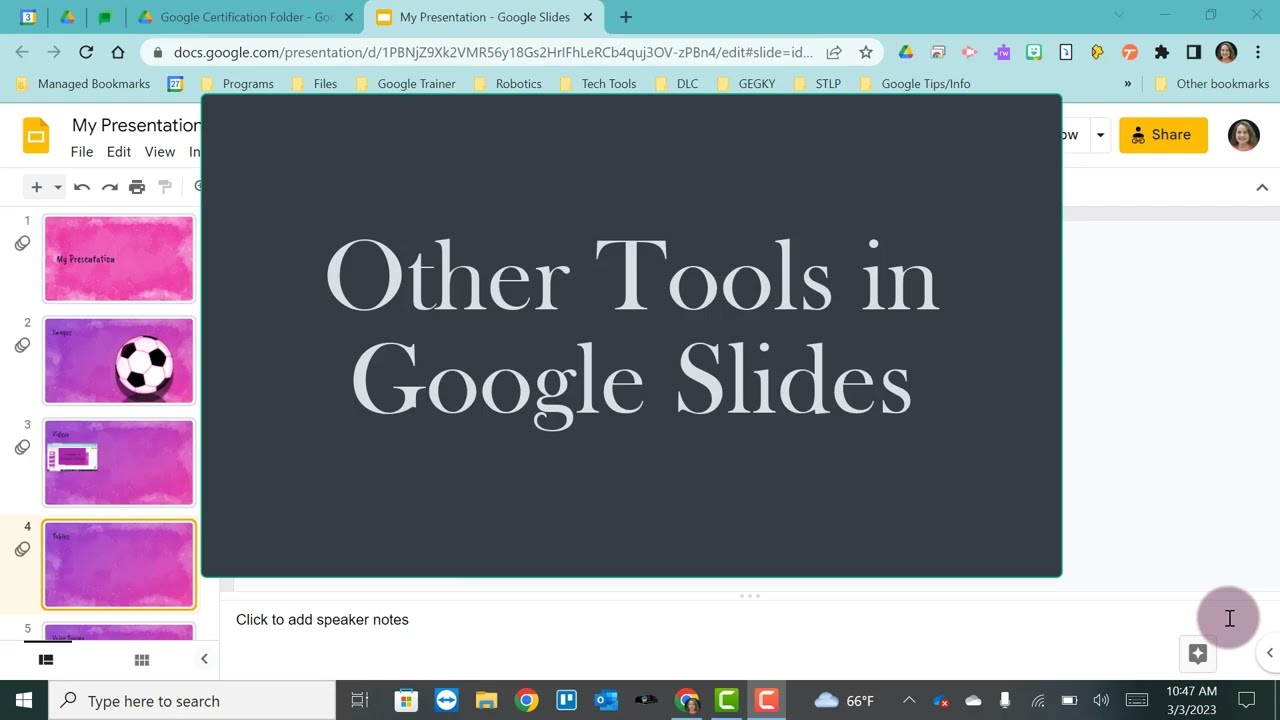Share this page from address bar icon
1280x720 pixels.
[x=834, y=52]
